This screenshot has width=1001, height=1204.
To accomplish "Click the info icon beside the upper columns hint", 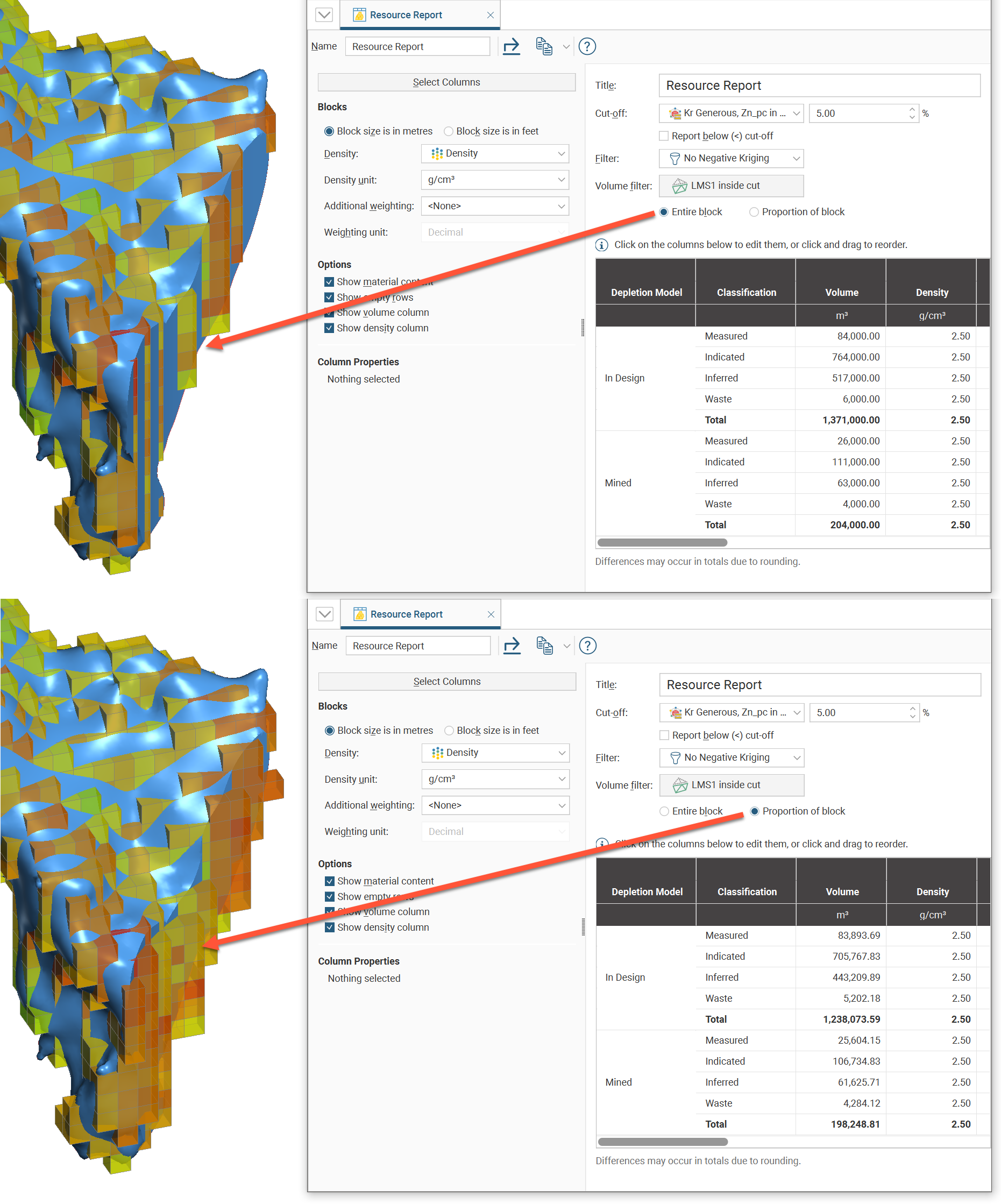I will coord(601,245).
